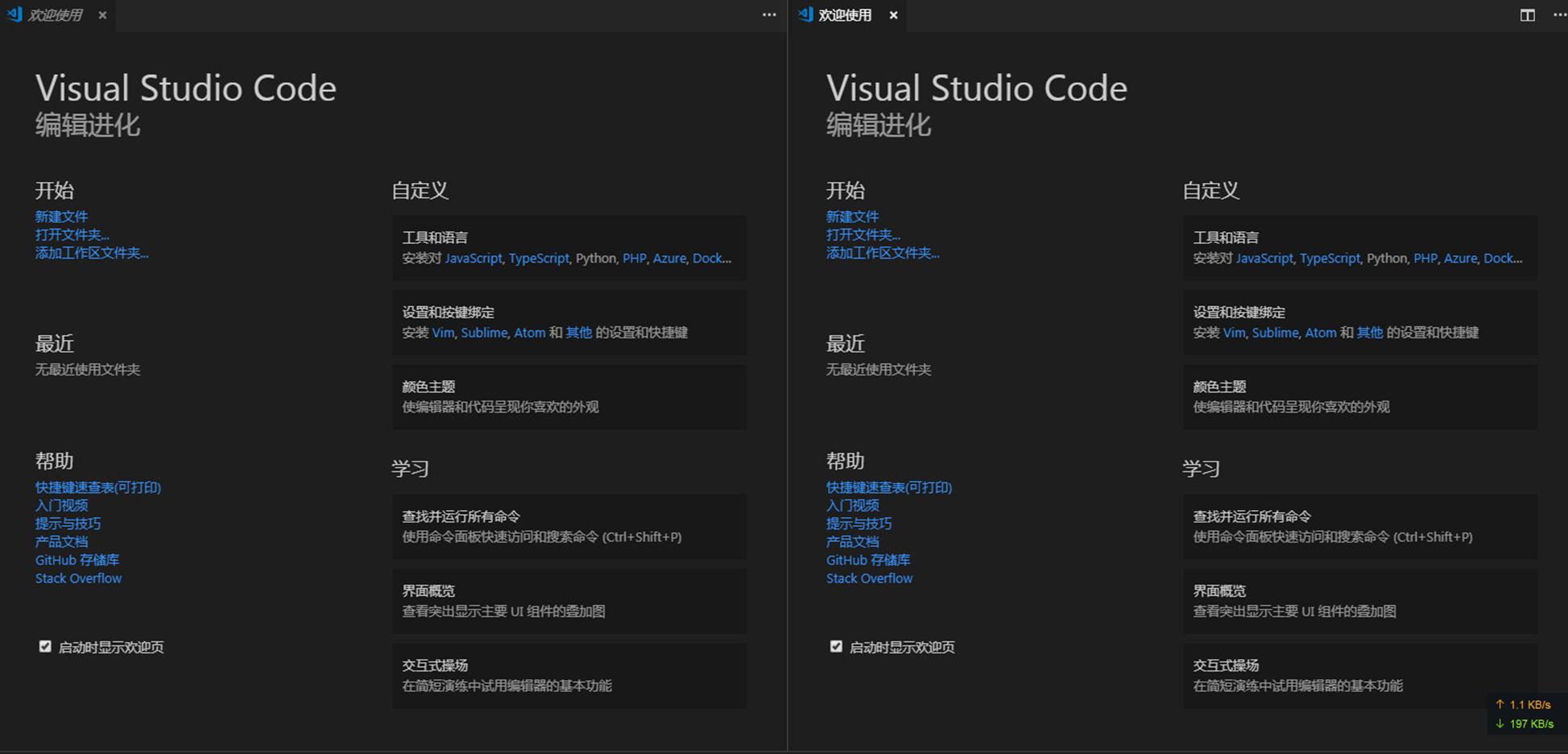
Task: Click 新建文件 link in left pane
Action: [x=61, y=217]
